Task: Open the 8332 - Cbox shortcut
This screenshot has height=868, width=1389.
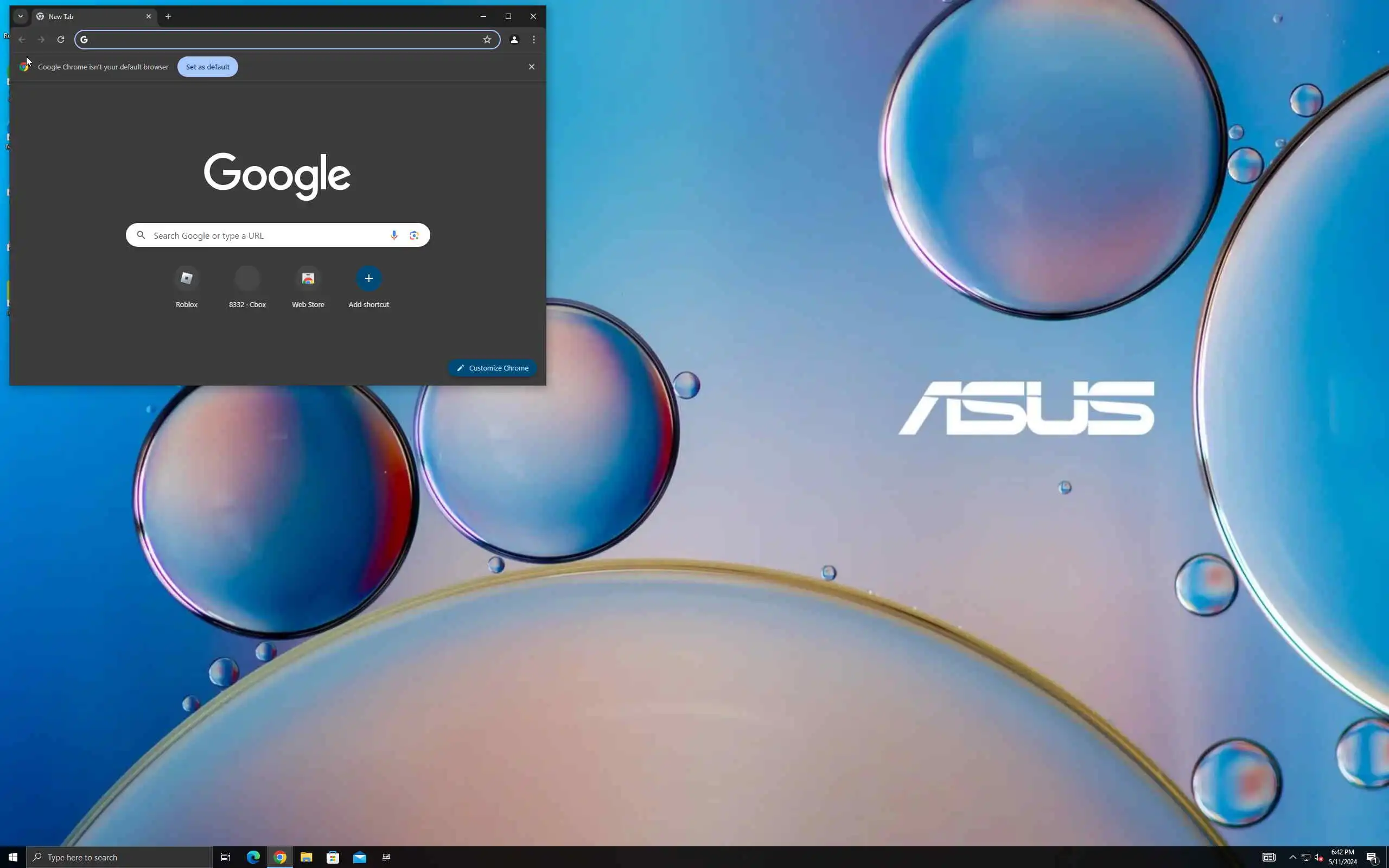Action: pos(247,279)
